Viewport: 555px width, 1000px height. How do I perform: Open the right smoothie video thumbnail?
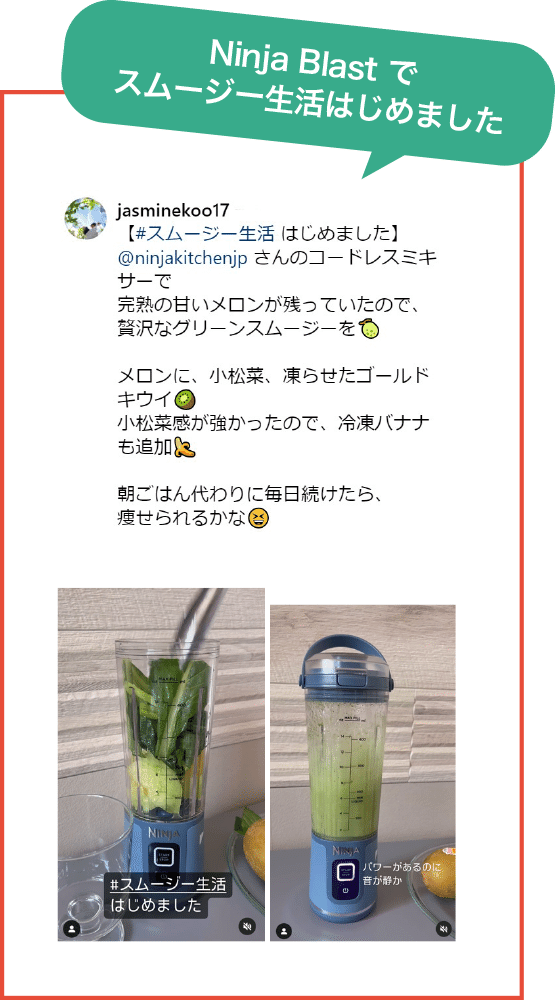click(x=362, y=772)
